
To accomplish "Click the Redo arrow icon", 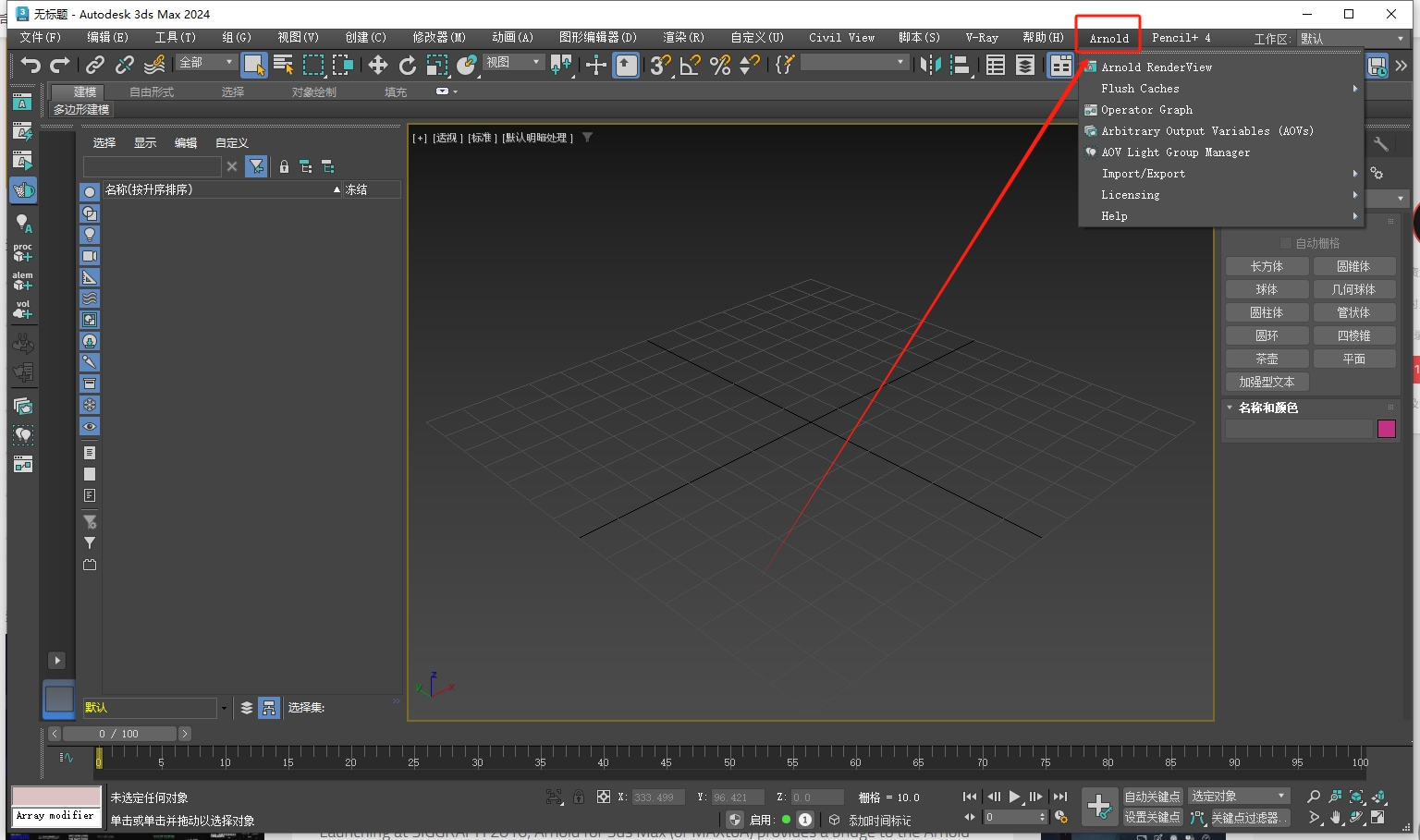I will tap(60, 65).
